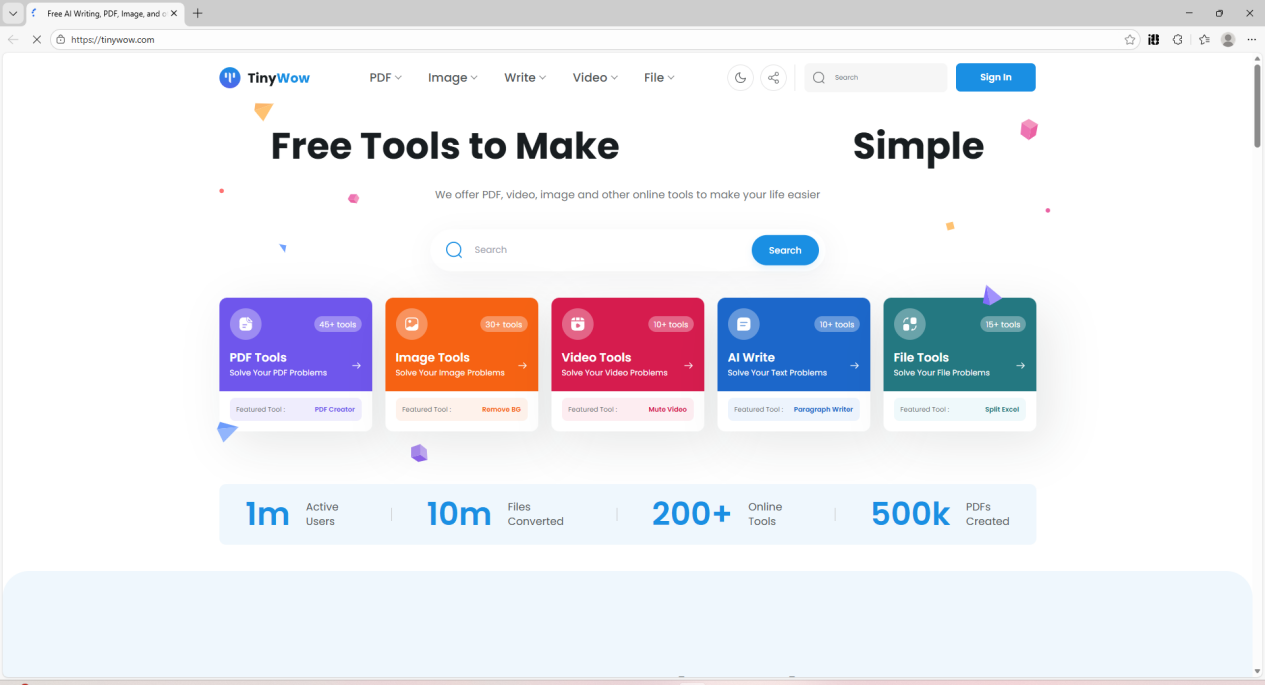Screen dimensions: 1265x685
Task: Open the Favorites list icon
Action: [x=1204, y=40]
